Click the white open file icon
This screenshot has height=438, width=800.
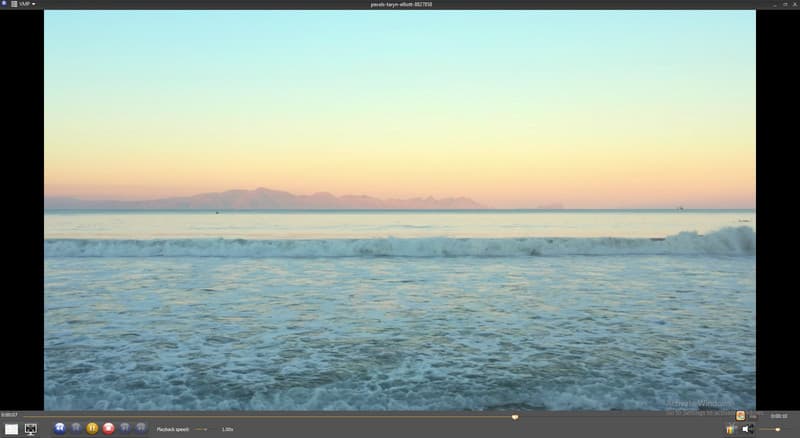12,429
